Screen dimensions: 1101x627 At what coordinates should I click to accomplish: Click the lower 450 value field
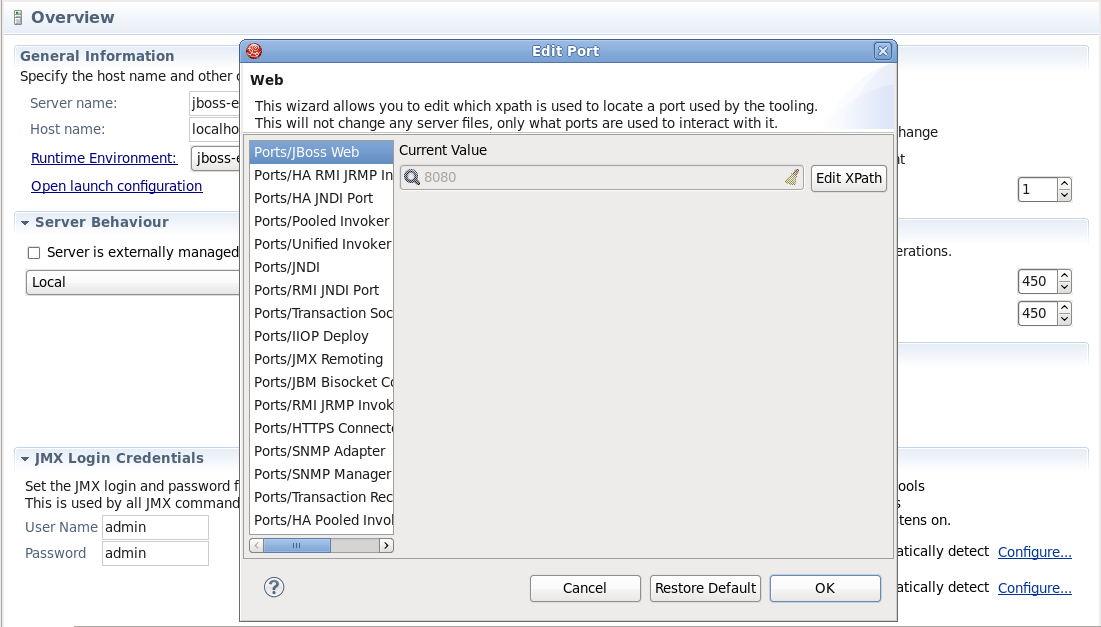[1038, 313]
